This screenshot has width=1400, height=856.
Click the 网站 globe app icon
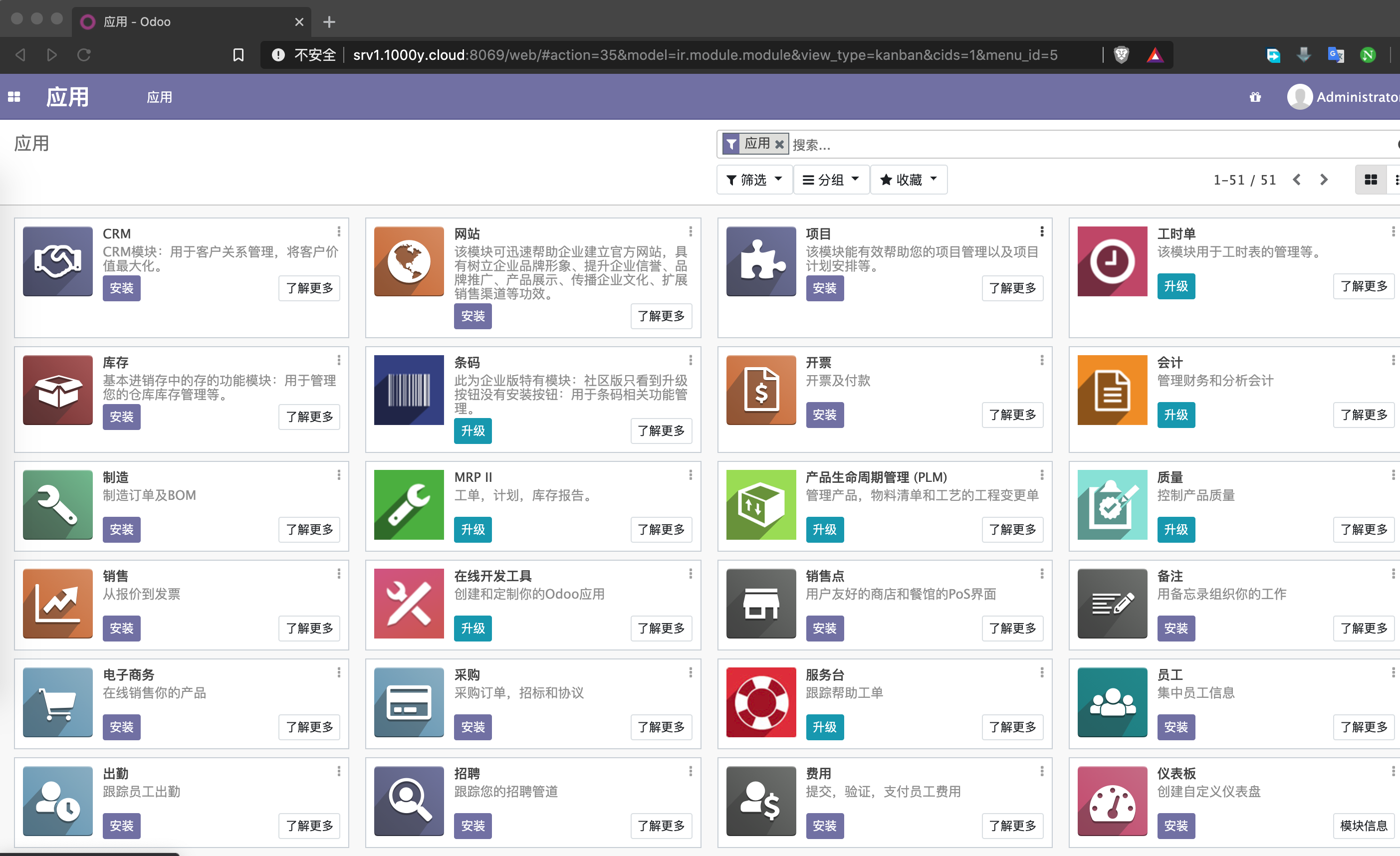tap(409, 261)
